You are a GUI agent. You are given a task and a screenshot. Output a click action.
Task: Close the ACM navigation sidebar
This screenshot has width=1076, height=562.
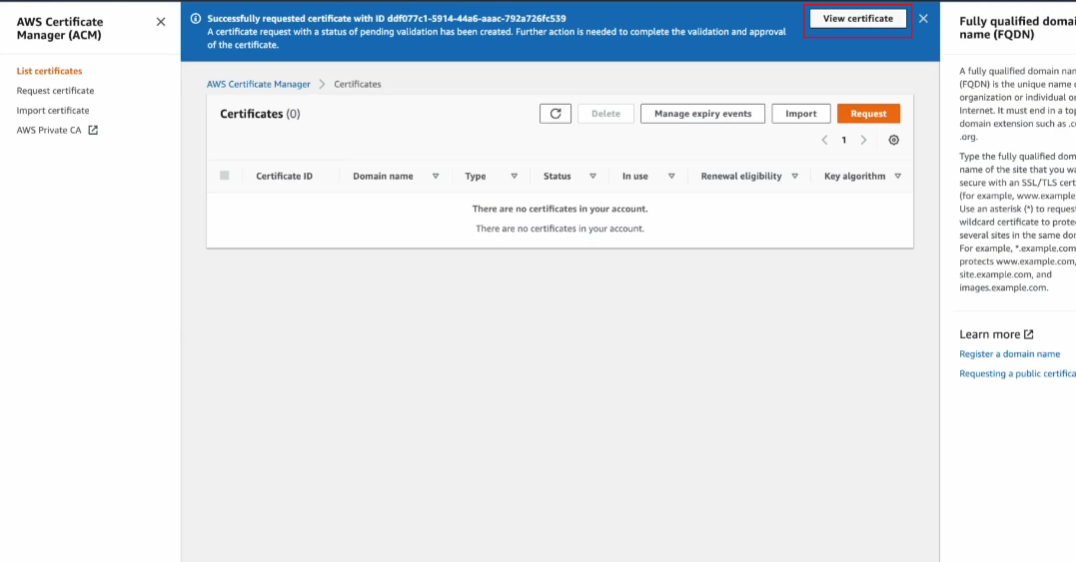[161, 22]
